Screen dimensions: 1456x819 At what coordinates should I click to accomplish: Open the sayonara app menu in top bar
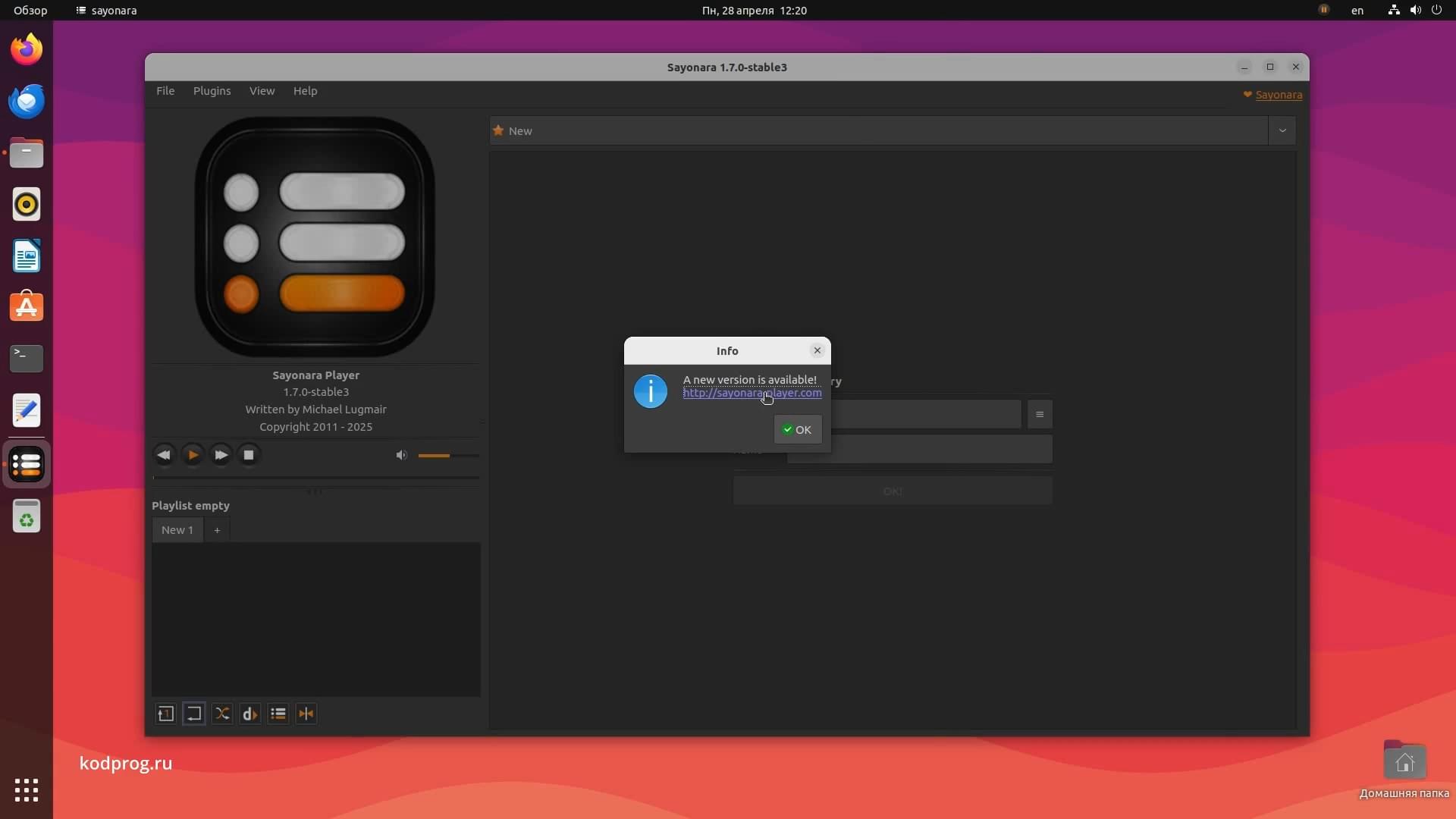(x=106, y=11)
